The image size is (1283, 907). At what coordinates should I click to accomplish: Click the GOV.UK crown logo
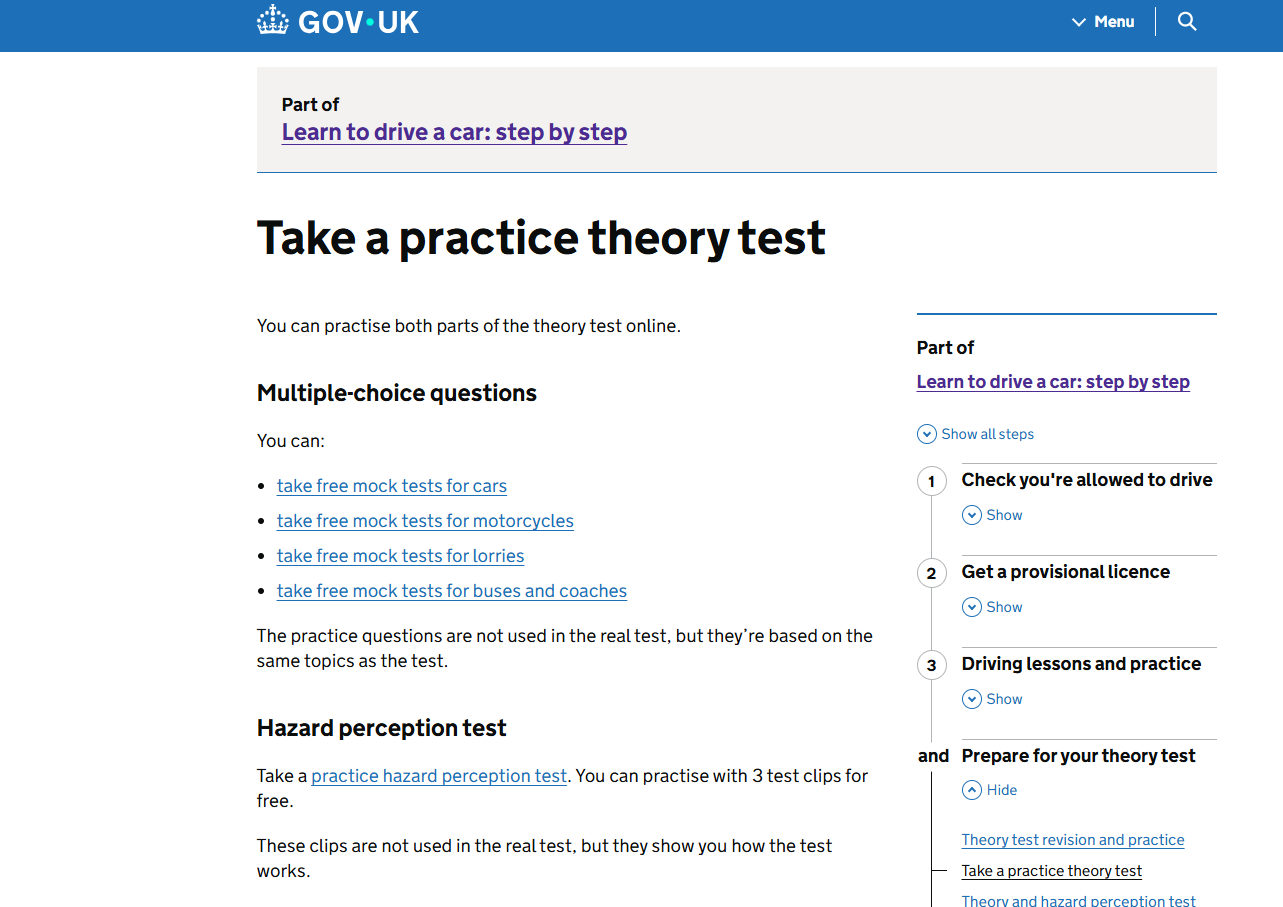[x=271, y=19]
